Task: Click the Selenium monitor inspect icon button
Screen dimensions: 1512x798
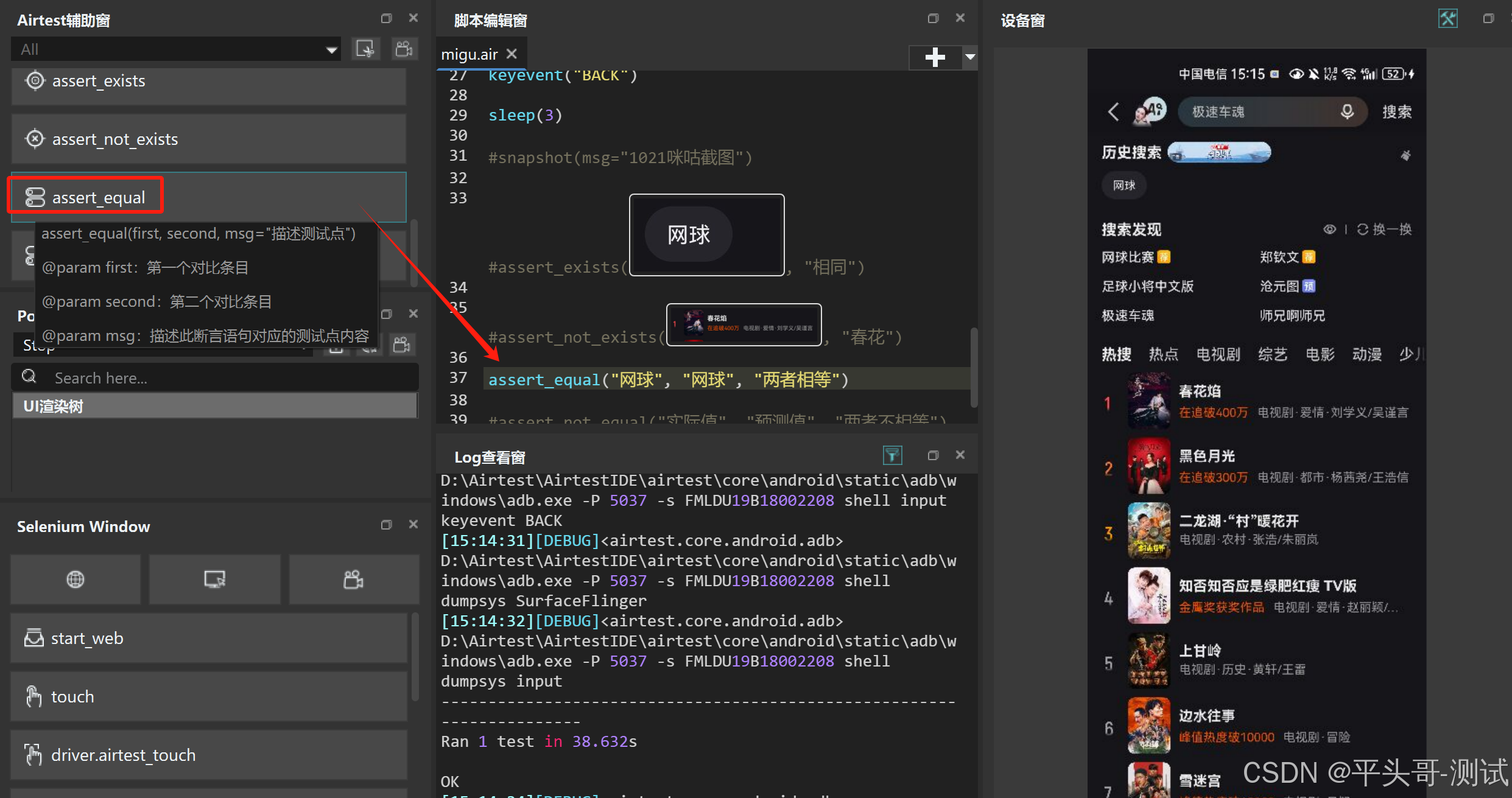Action: click(214, 579)
